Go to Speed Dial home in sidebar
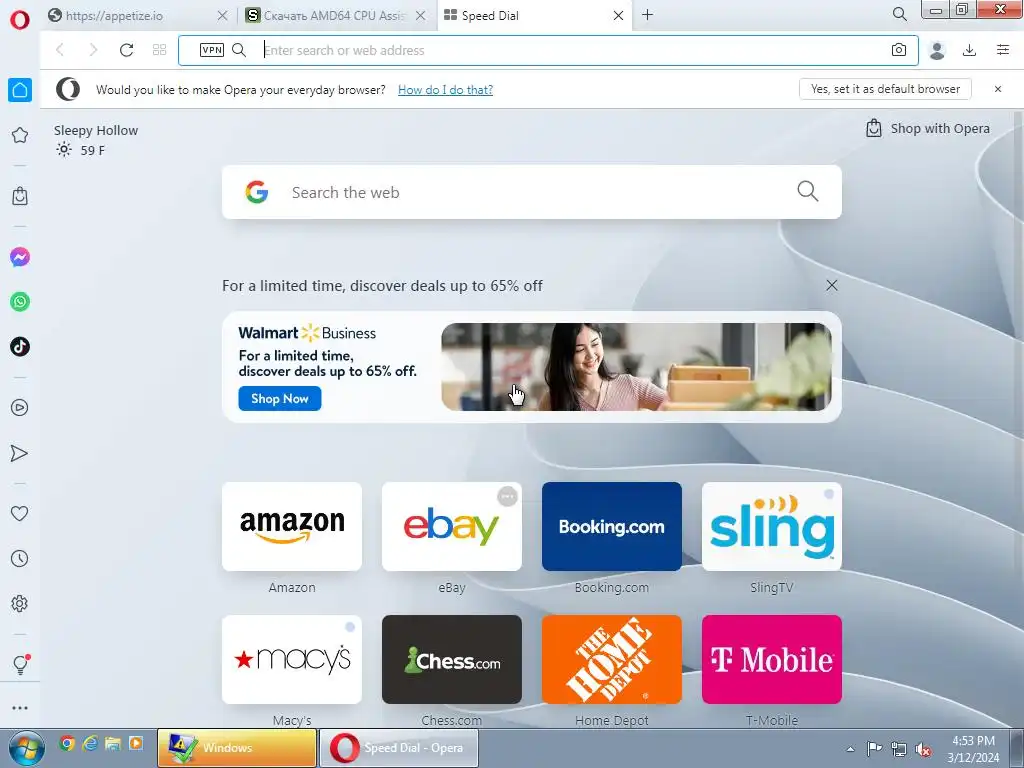 20,90
